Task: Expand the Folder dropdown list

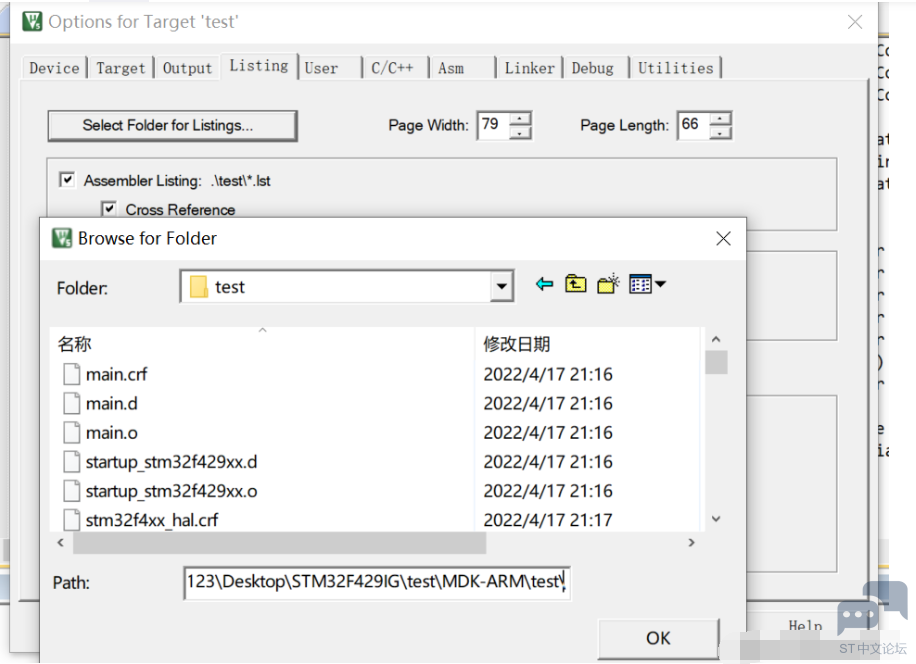Action: coord(501,286)
